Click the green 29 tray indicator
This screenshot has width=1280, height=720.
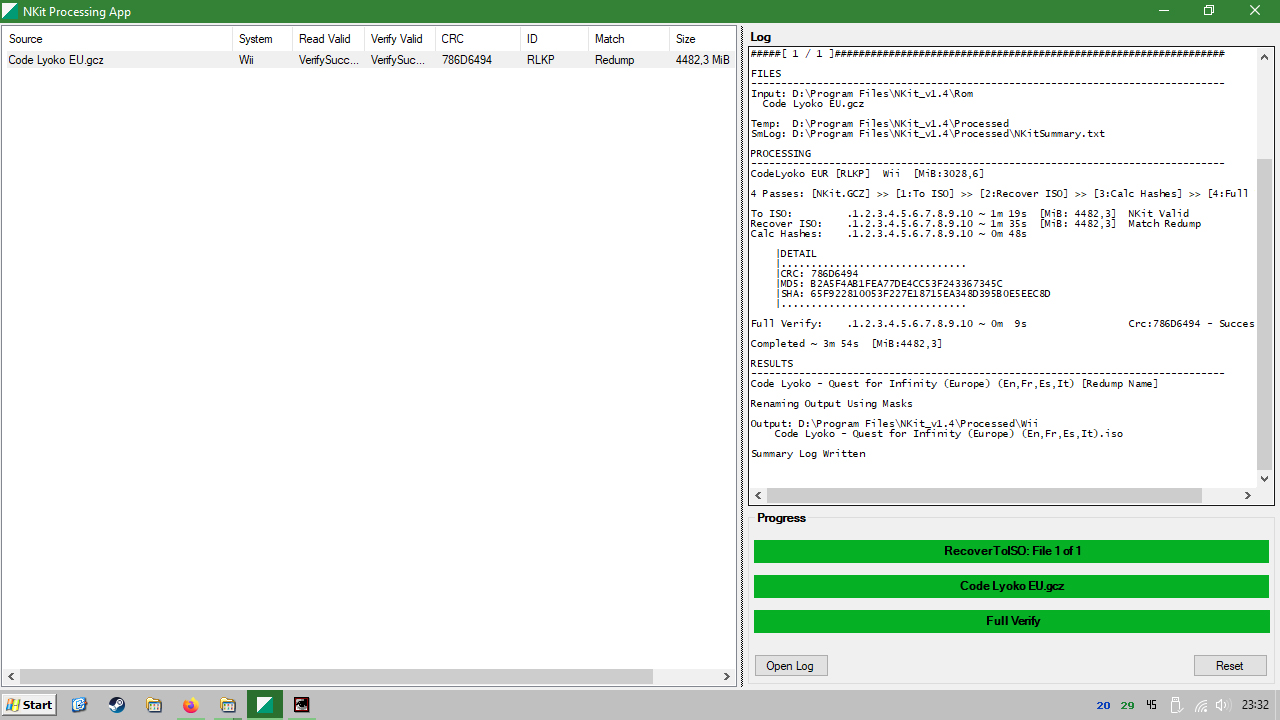pos(1128,705)
